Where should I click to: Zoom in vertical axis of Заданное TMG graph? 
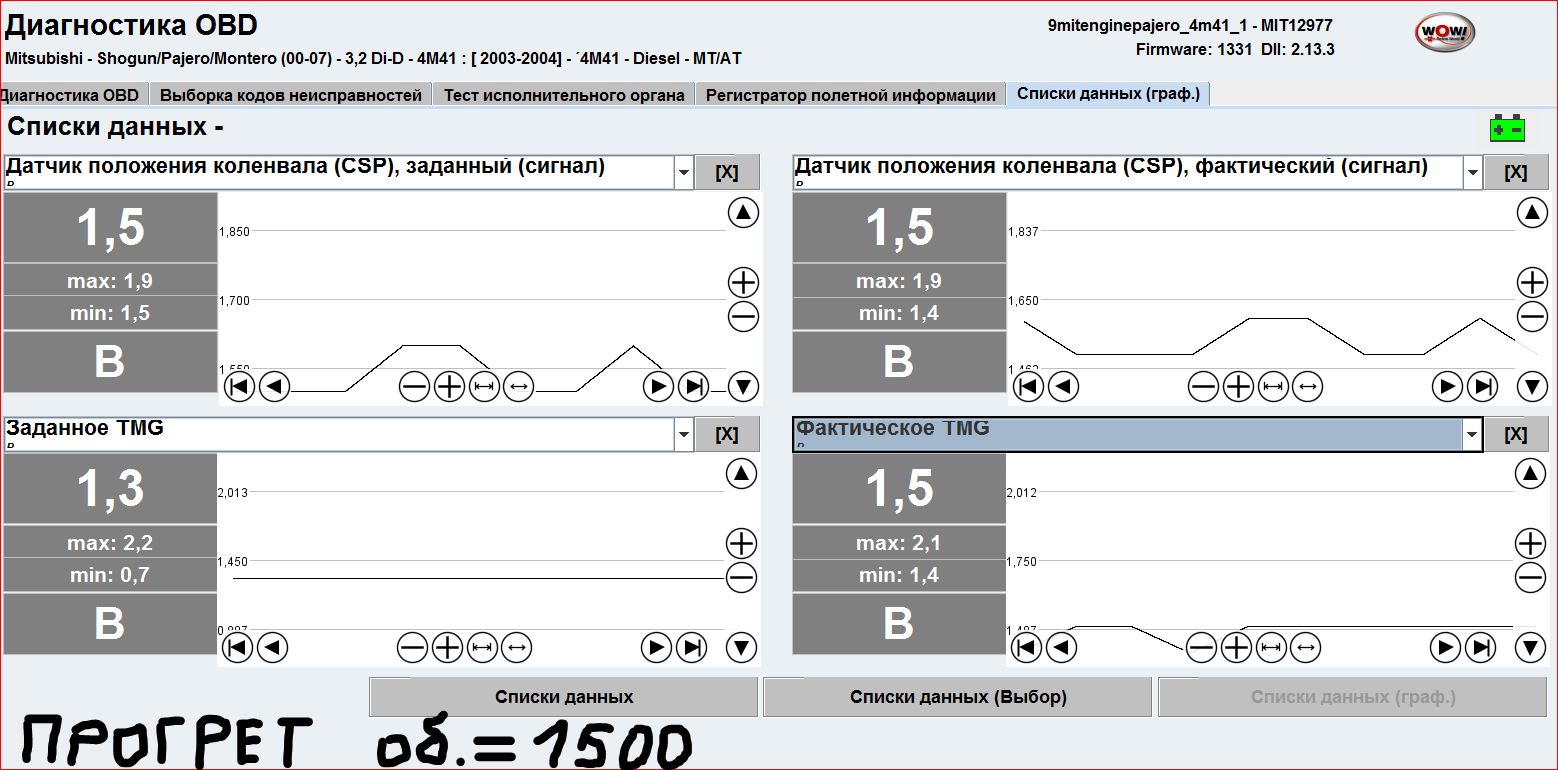click(741, 544)
